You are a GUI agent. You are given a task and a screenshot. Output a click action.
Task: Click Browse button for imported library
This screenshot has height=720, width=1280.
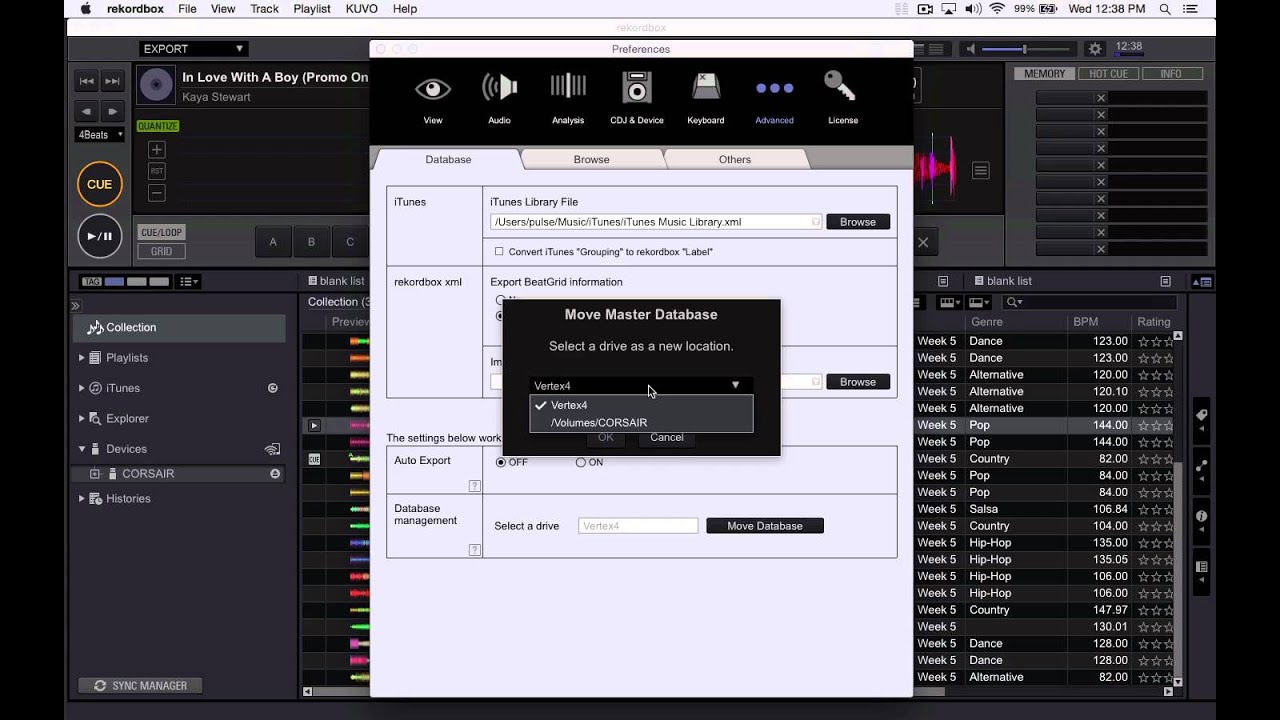858,382
